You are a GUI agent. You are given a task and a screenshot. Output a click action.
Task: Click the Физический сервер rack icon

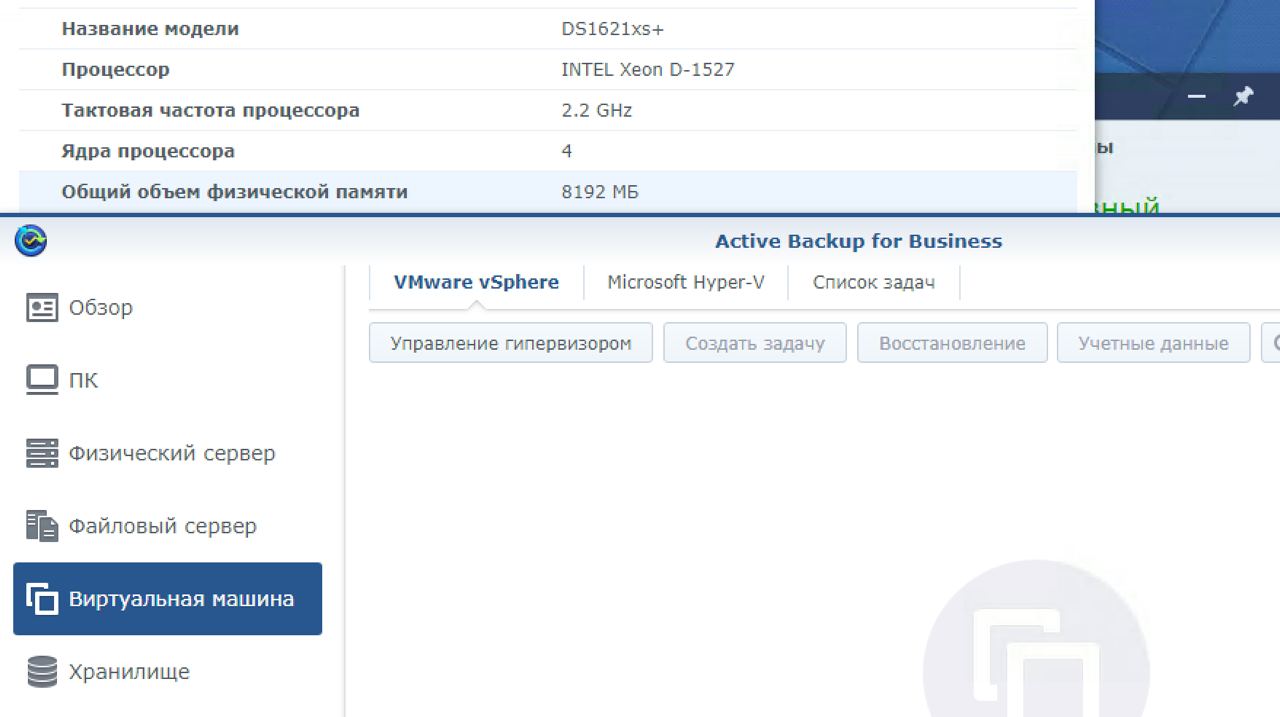coord(42,453)
